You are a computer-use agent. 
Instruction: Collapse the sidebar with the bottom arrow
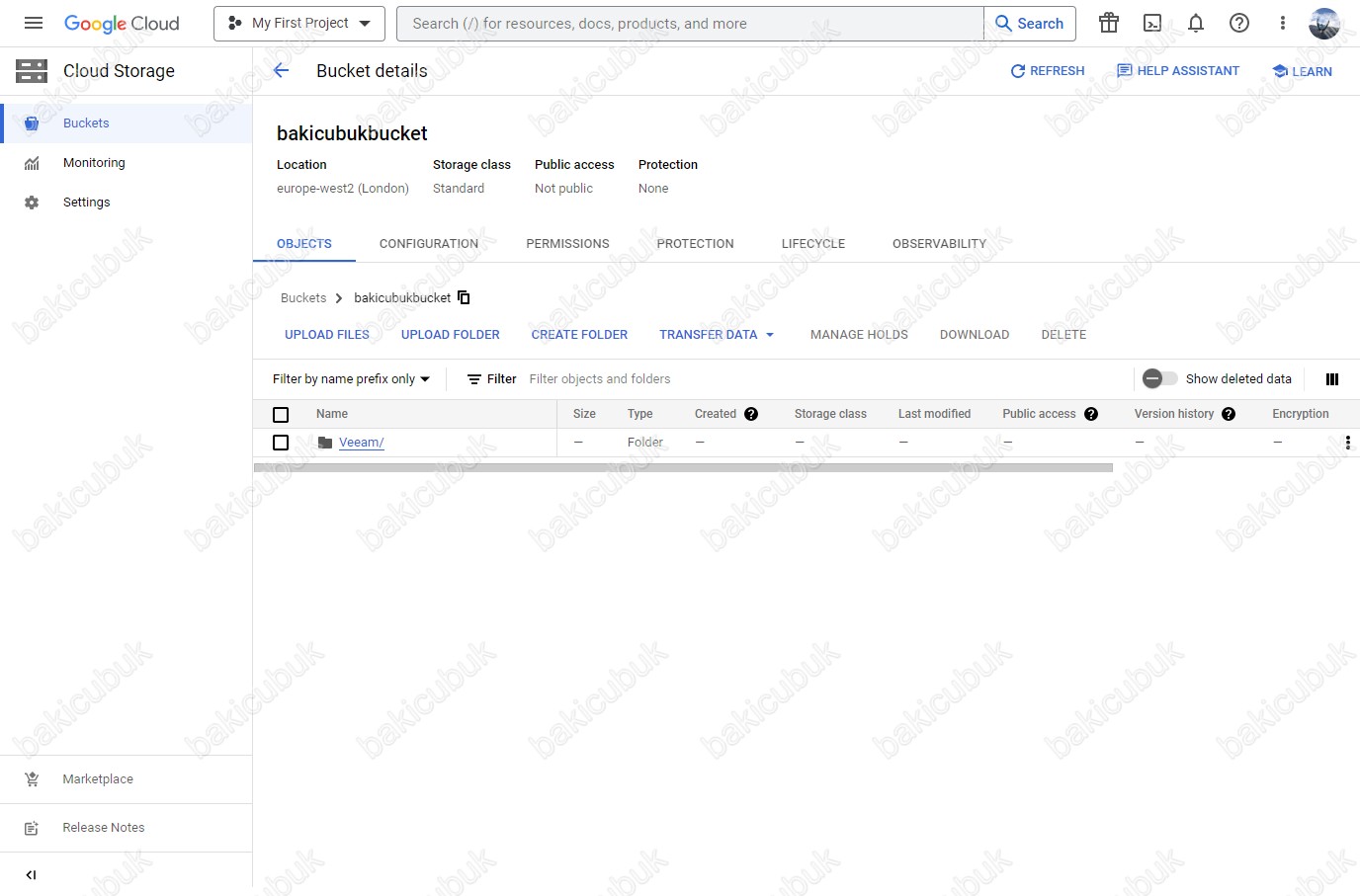[31, 874]
